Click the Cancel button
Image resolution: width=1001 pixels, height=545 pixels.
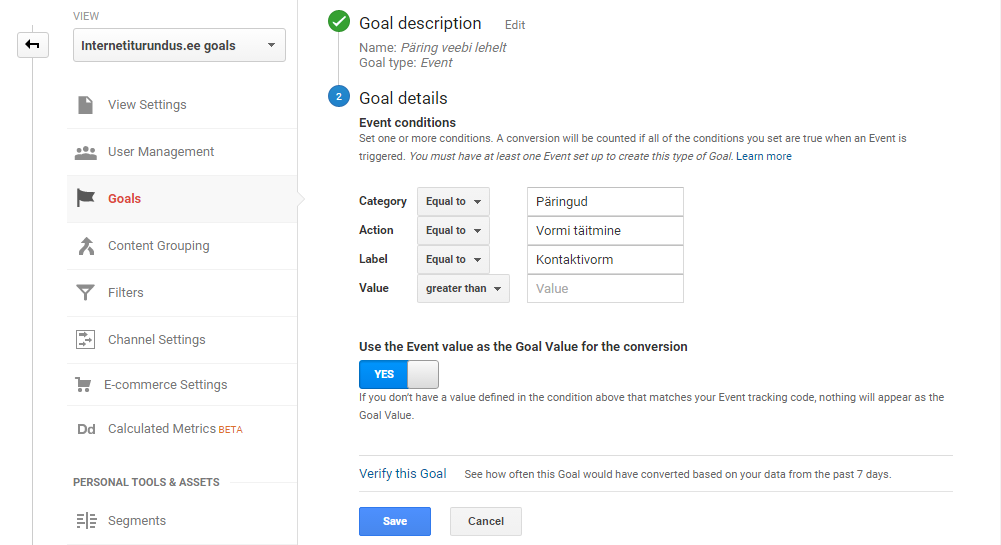486,521
